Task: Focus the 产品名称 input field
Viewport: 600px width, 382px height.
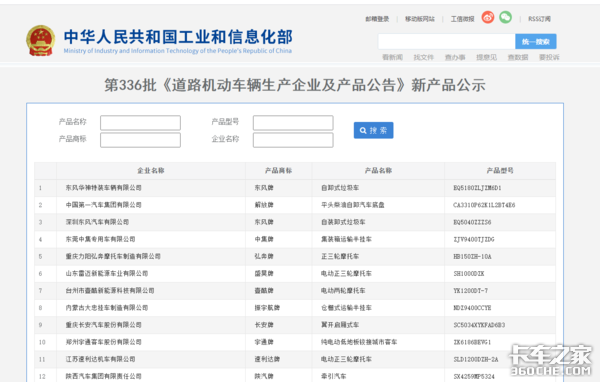Action: tap(140, 123)
